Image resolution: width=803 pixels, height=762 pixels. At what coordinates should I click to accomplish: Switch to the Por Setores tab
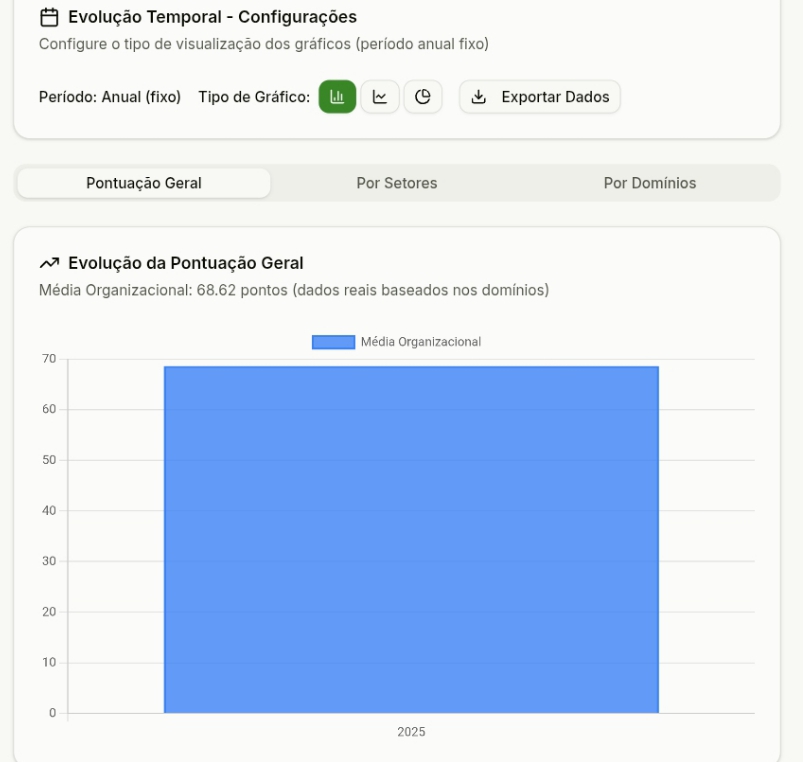397,183
